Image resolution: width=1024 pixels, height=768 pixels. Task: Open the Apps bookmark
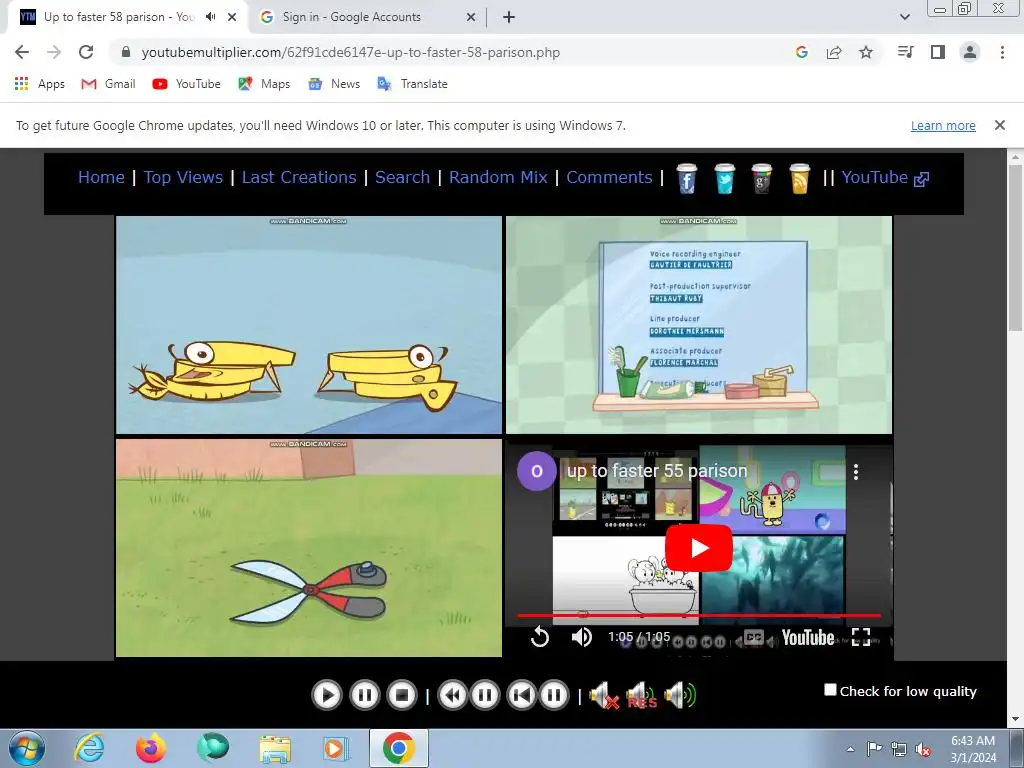[40, 84]
